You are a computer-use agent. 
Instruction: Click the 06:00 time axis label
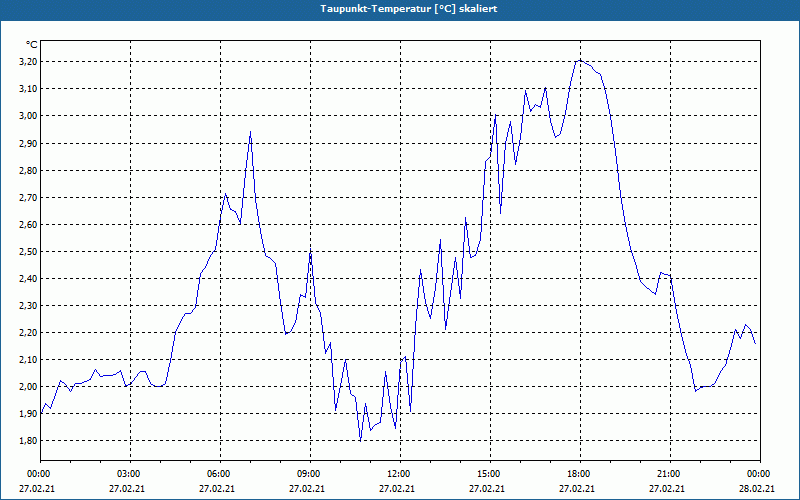point(220,474)
